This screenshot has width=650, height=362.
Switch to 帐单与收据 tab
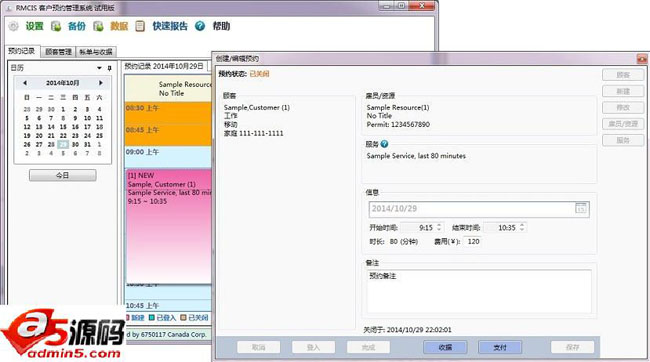click(96, 52)
